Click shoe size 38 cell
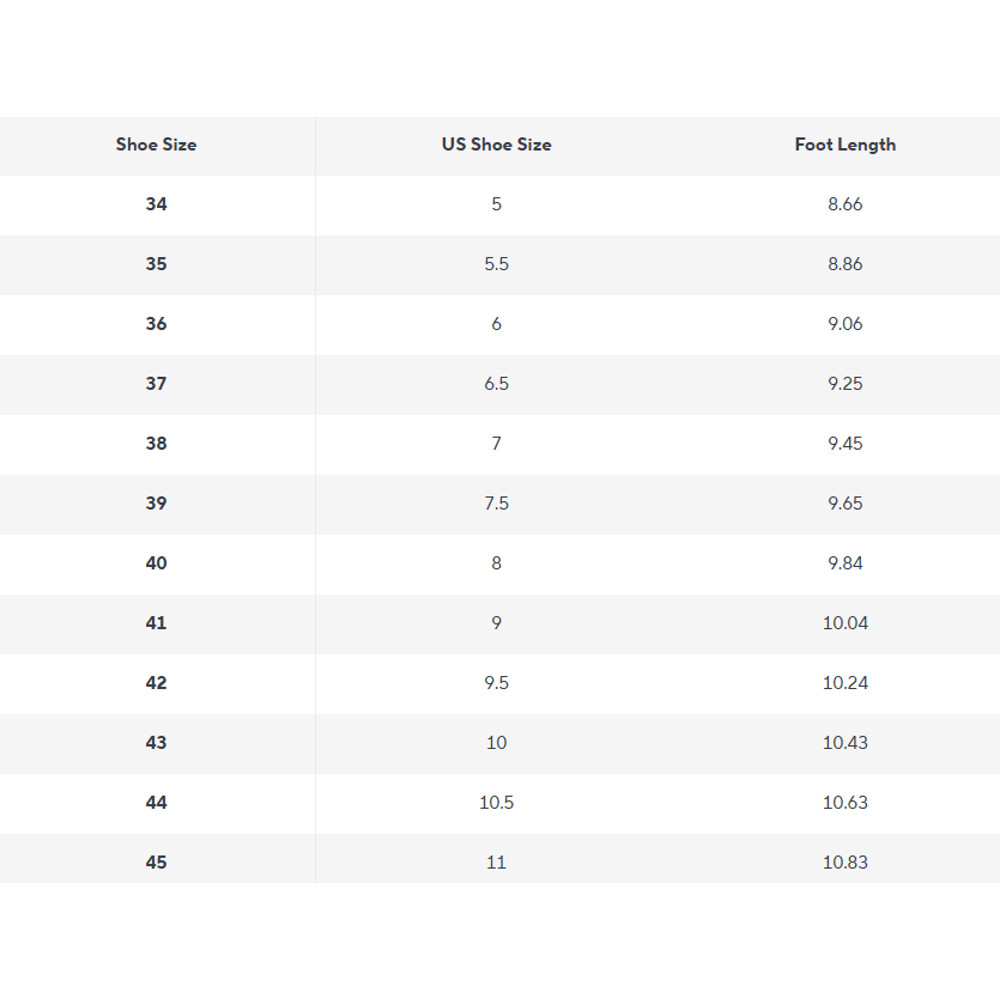1000x1000 pixels. click(x=156, y=443)
